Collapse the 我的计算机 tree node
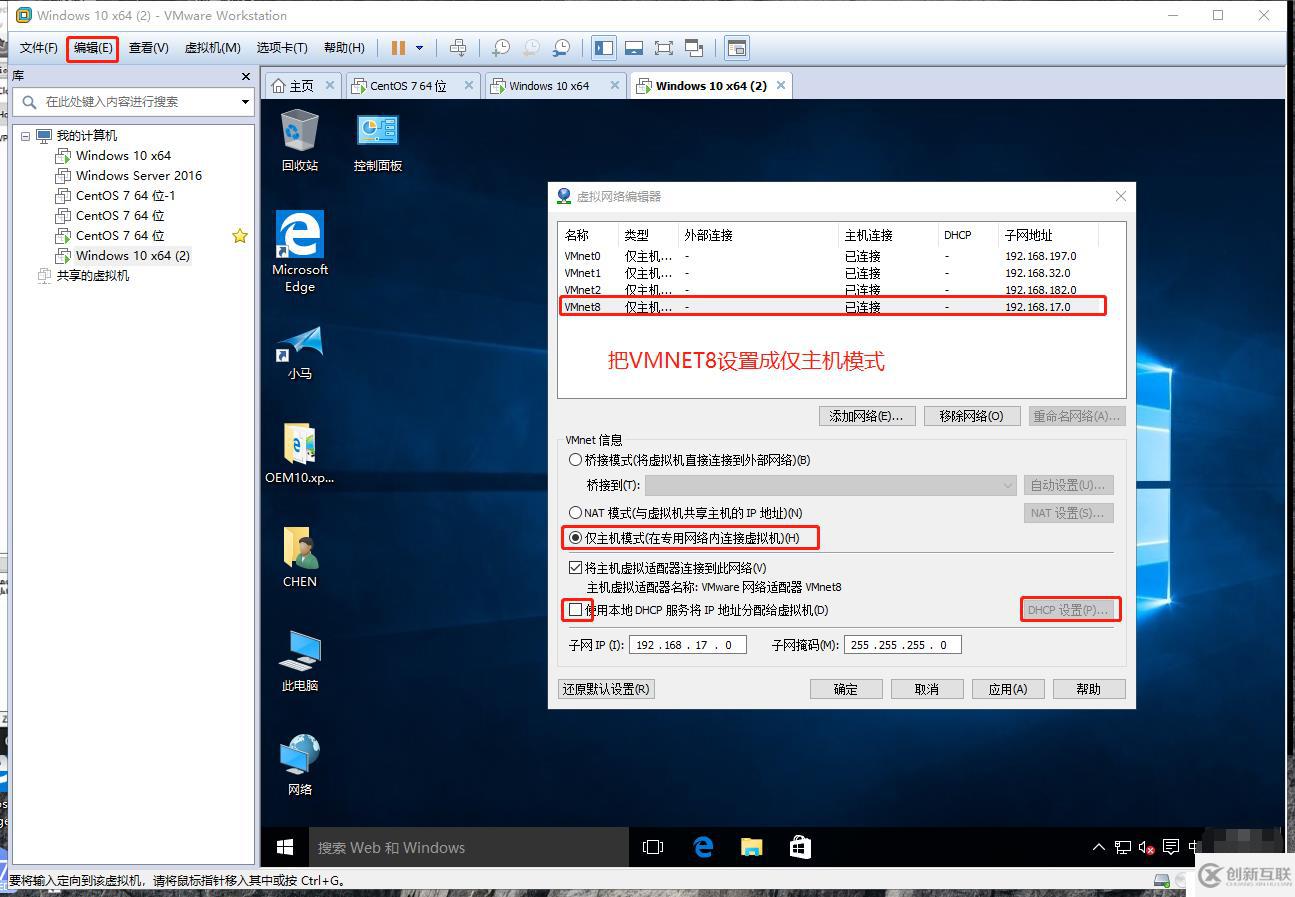 coord(26,136)
